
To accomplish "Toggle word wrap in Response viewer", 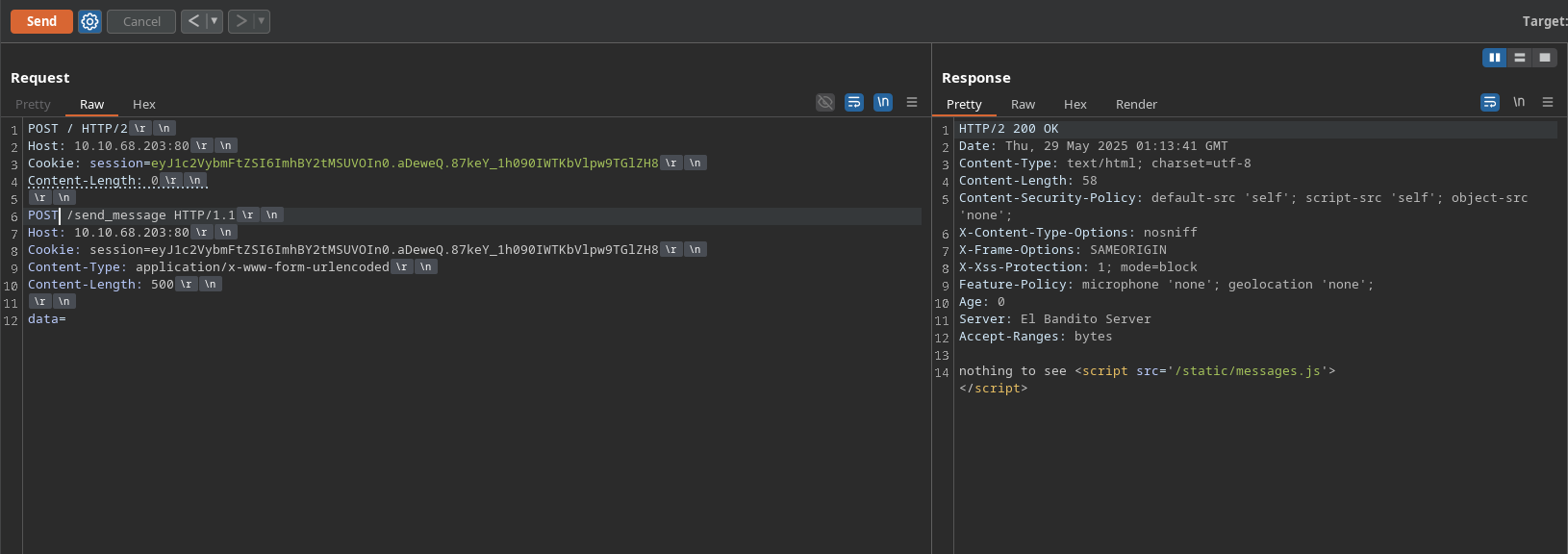I will pyautogui.click(x=1490, y=102).
